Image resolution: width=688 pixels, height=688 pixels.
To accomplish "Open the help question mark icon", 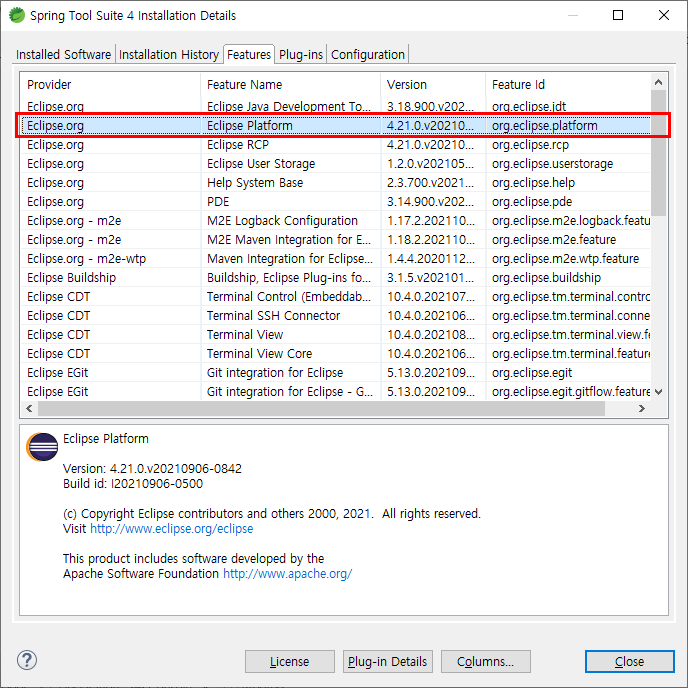I will click(x=27, y=660).
